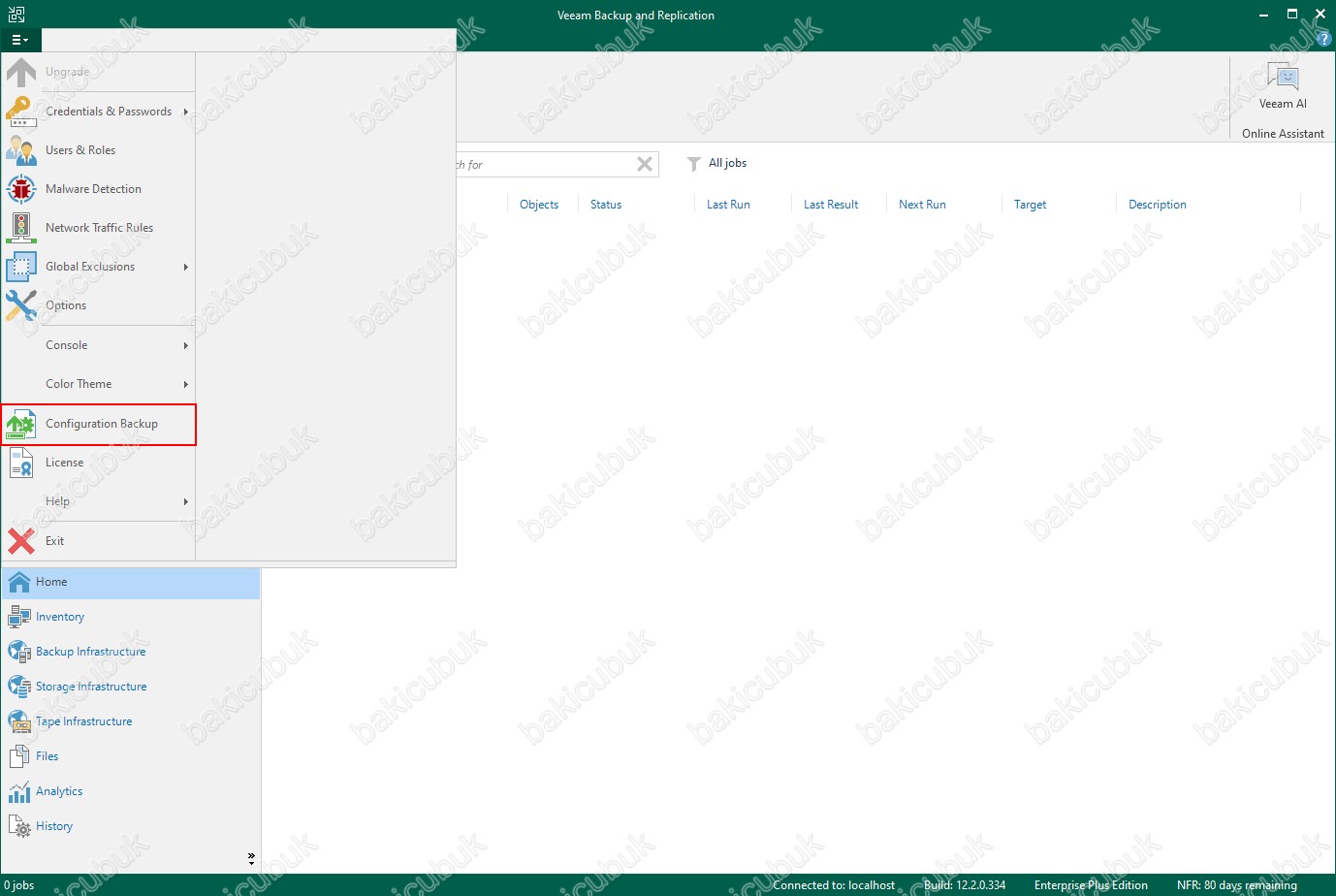
Task: Clear the search box with the X
Action: (x=645, y=164)
